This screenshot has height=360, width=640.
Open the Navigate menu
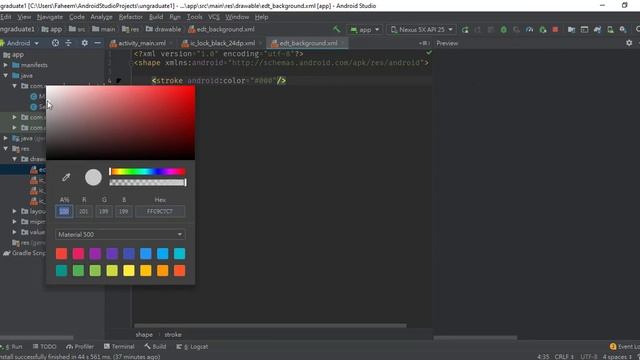click(x=50, y=17)
